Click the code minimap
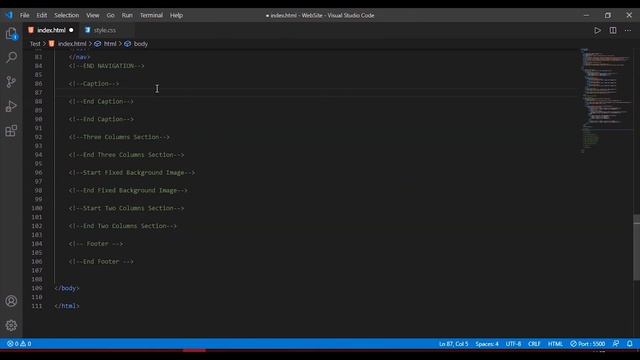Viewport: 640px width, 360px height. (606, 100)
